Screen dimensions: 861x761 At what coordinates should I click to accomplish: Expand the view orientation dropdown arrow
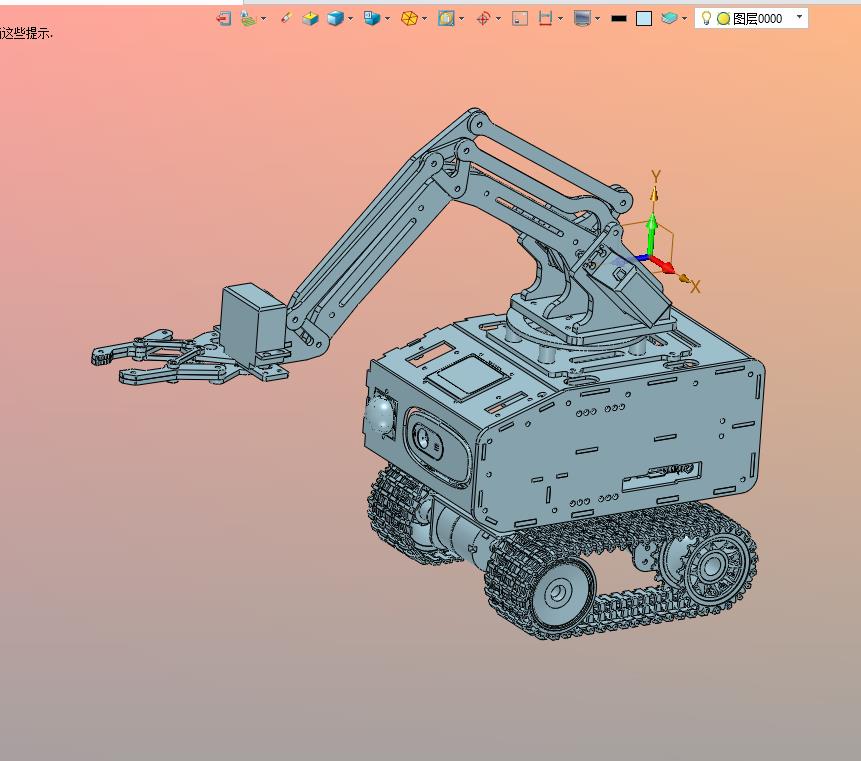pos(388,19)
